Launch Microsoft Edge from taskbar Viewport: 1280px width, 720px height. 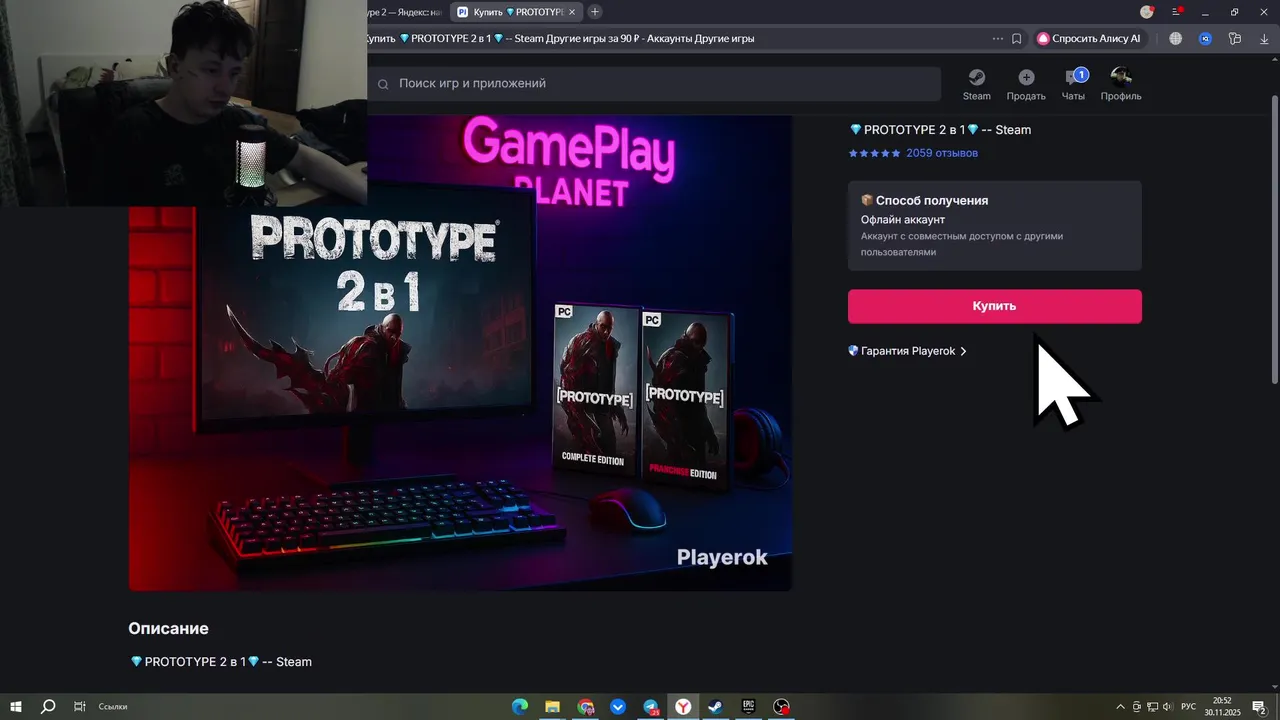pos(520,707)
